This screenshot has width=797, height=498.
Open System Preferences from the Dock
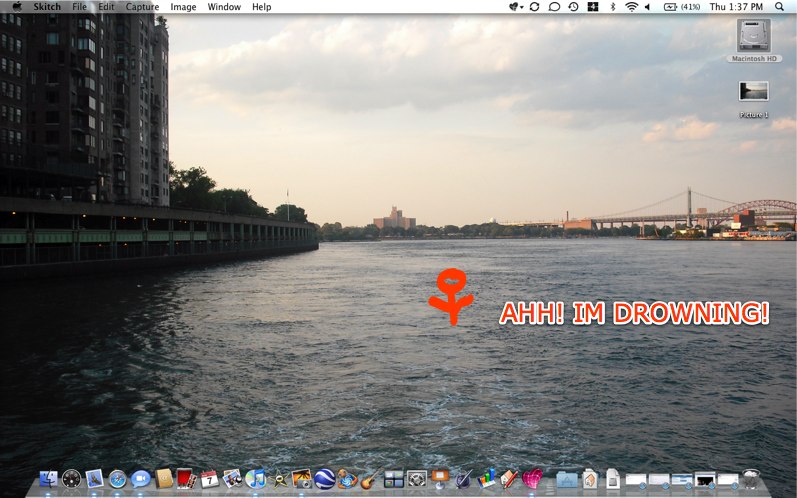(417, 479)
